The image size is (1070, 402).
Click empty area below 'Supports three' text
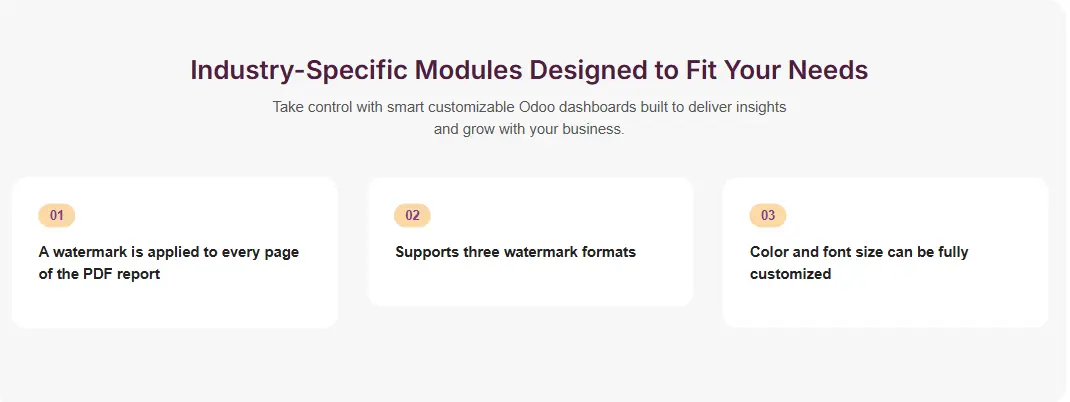(530, 285)
